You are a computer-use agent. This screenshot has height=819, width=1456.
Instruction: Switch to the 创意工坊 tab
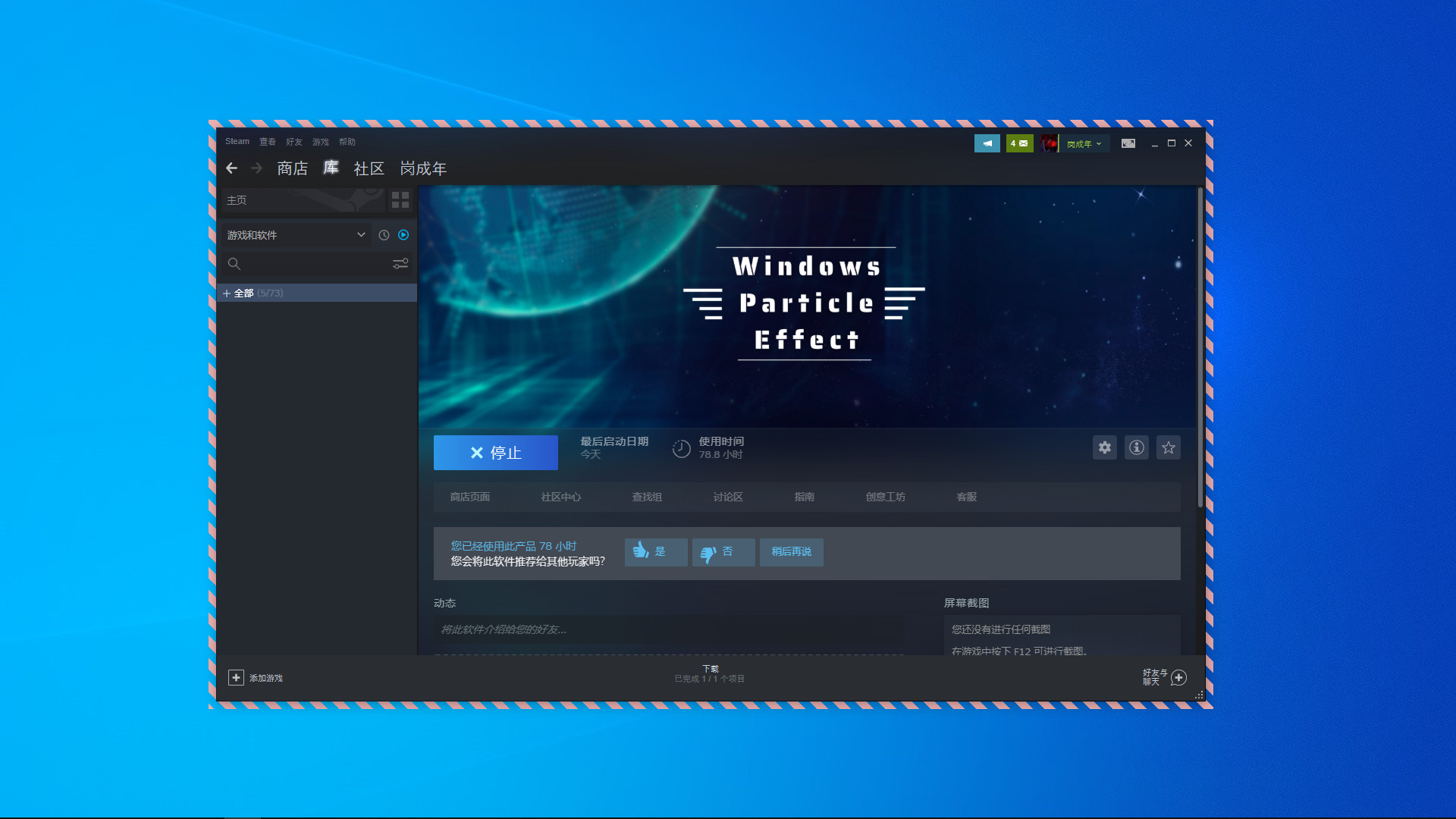(x=885, y=497)
